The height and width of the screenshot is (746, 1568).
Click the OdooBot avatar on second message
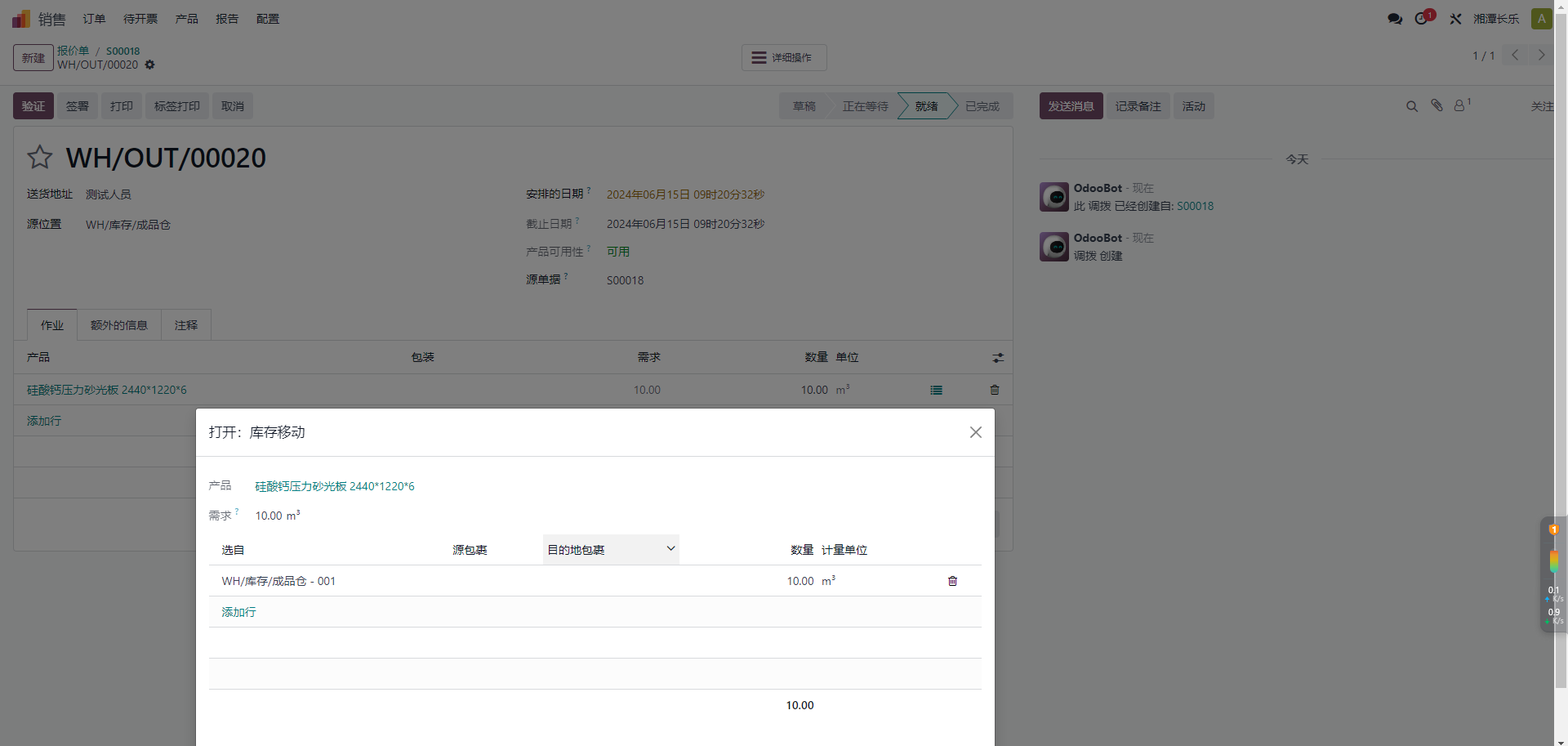pyautogui.click(x=1054, y=247)
